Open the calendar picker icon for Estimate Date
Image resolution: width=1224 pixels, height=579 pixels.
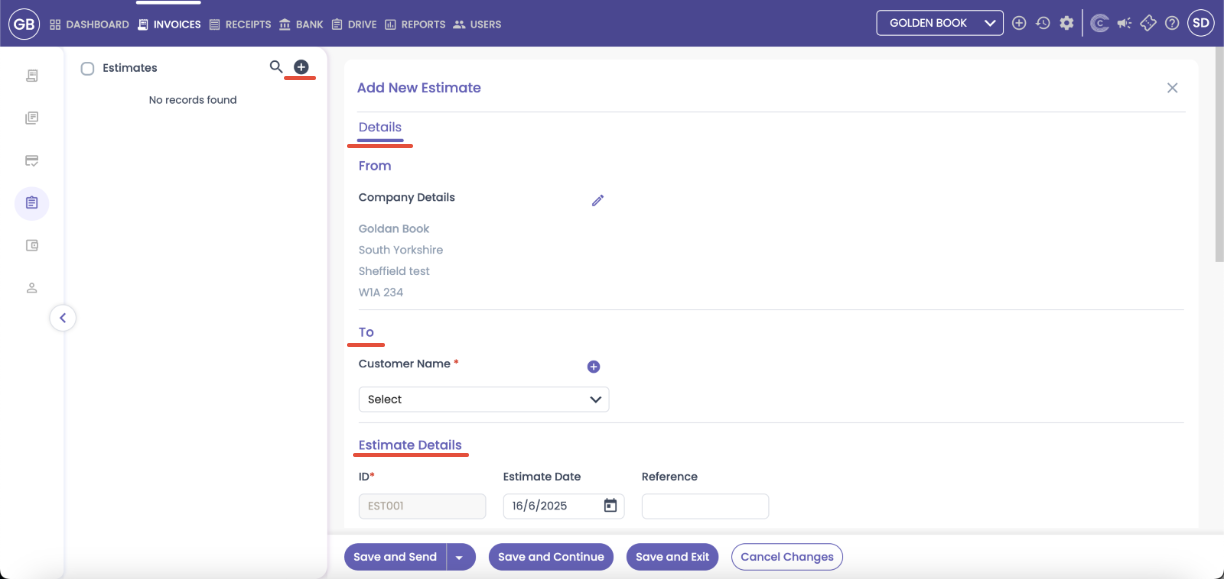click(x=610, y=506)
